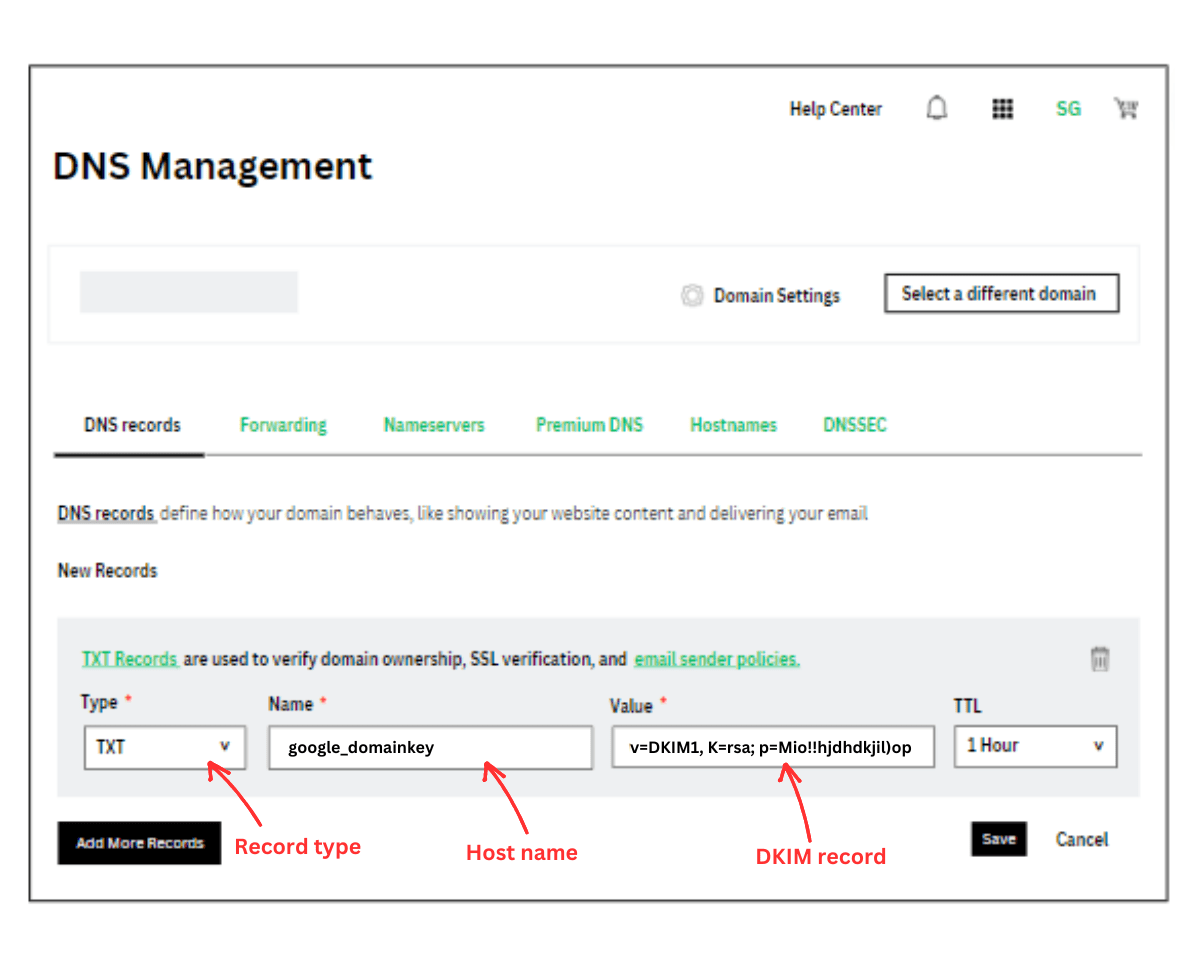This screenshot has height=960, width=1200.
Task: Open the Help Center link
Action: 836,109
